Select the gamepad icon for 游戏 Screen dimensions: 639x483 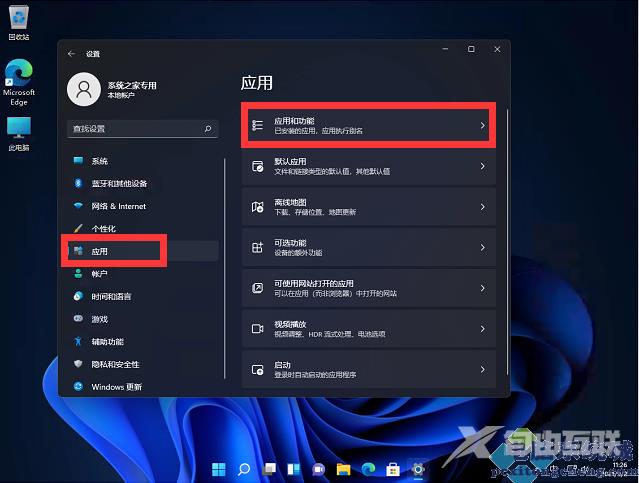coord(78,318)
